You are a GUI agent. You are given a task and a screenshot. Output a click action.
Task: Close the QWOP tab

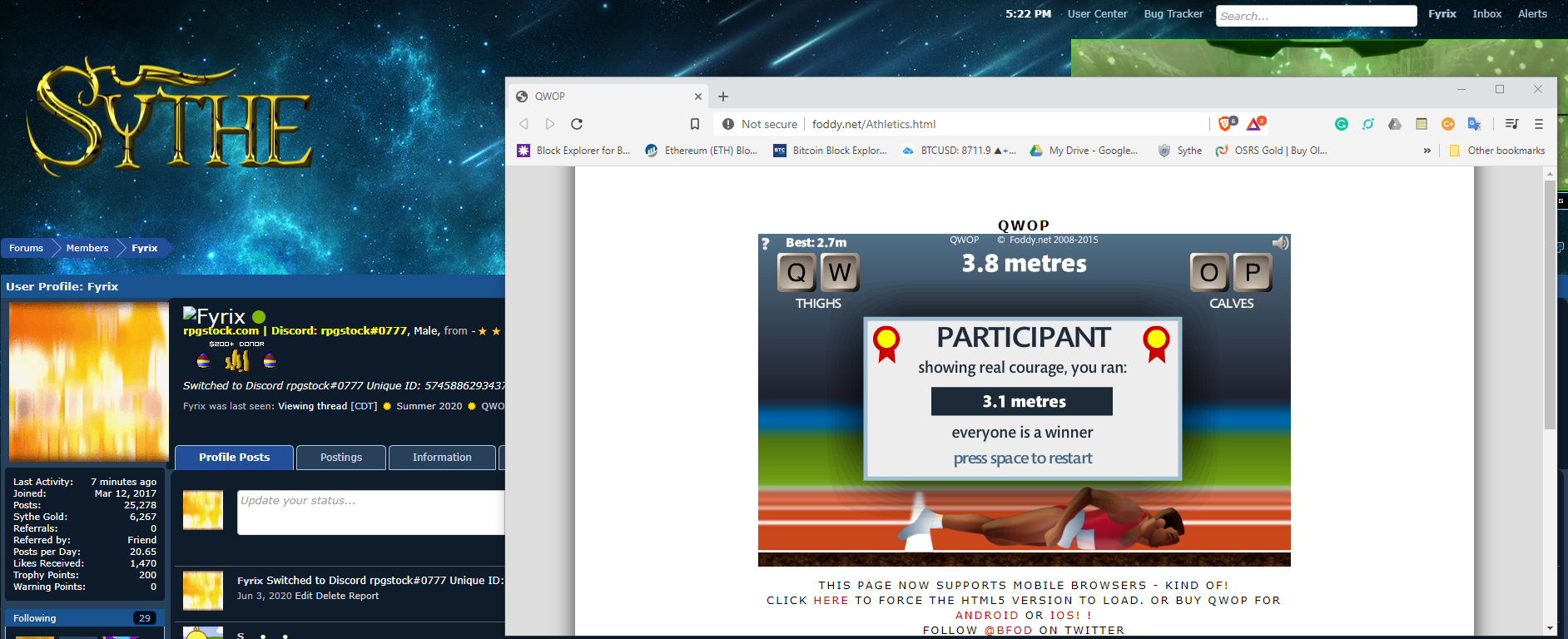pos(698,97)
